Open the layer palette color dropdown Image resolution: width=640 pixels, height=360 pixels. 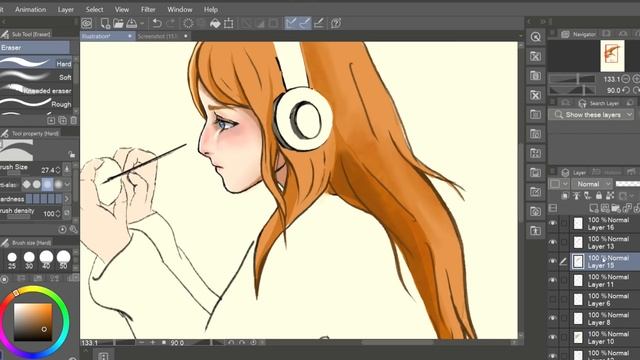(559, 184)
